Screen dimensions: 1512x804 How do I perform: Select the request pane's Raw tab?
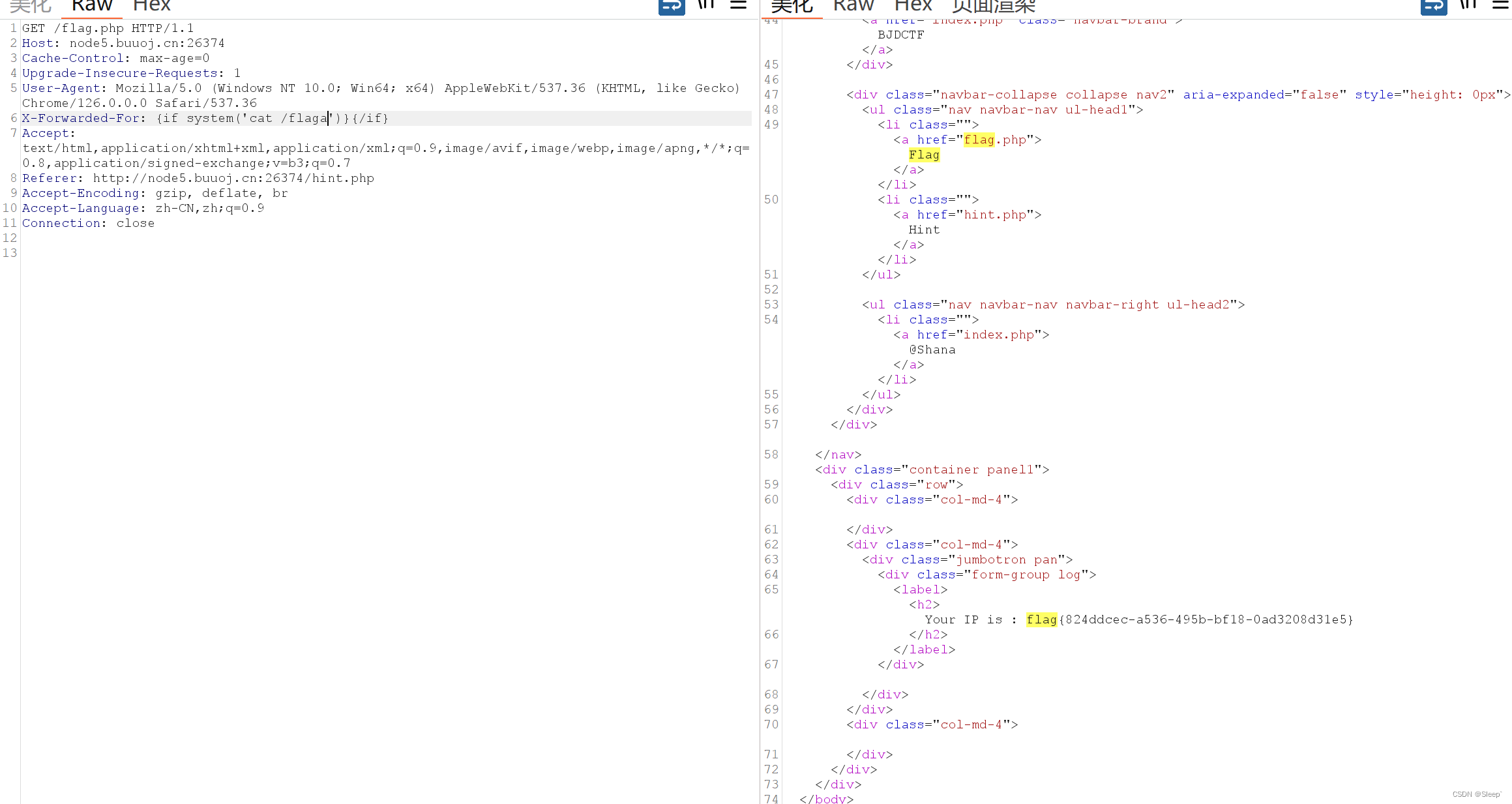pyautogui.click(x=92, y=6)
